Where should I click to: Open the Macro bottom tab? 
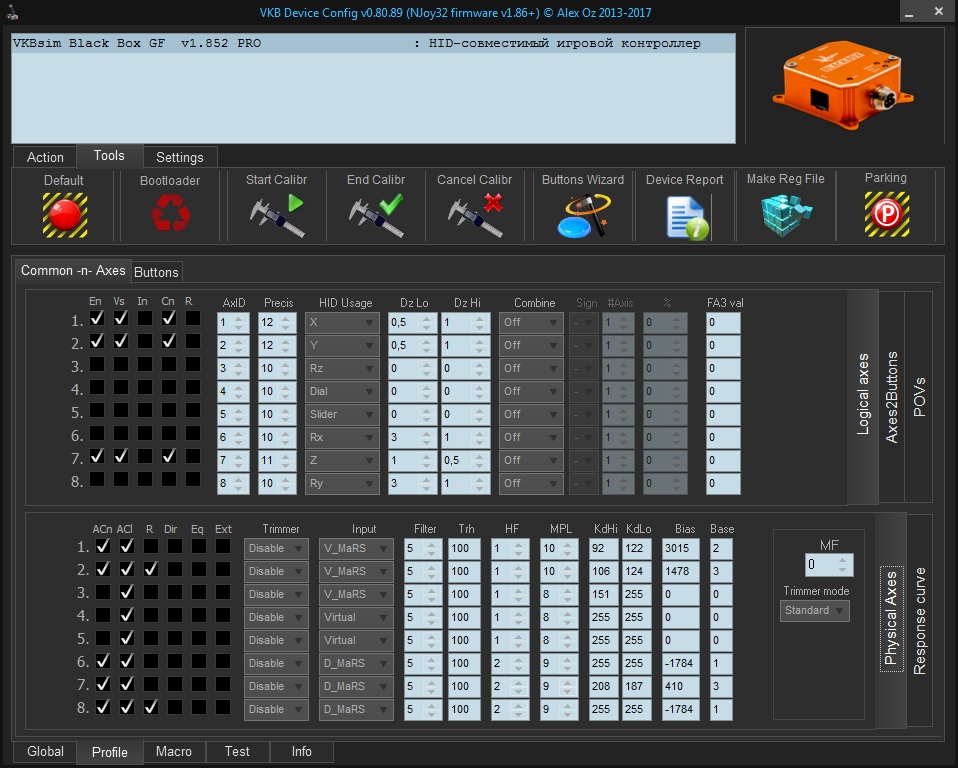tap(174, 751)
